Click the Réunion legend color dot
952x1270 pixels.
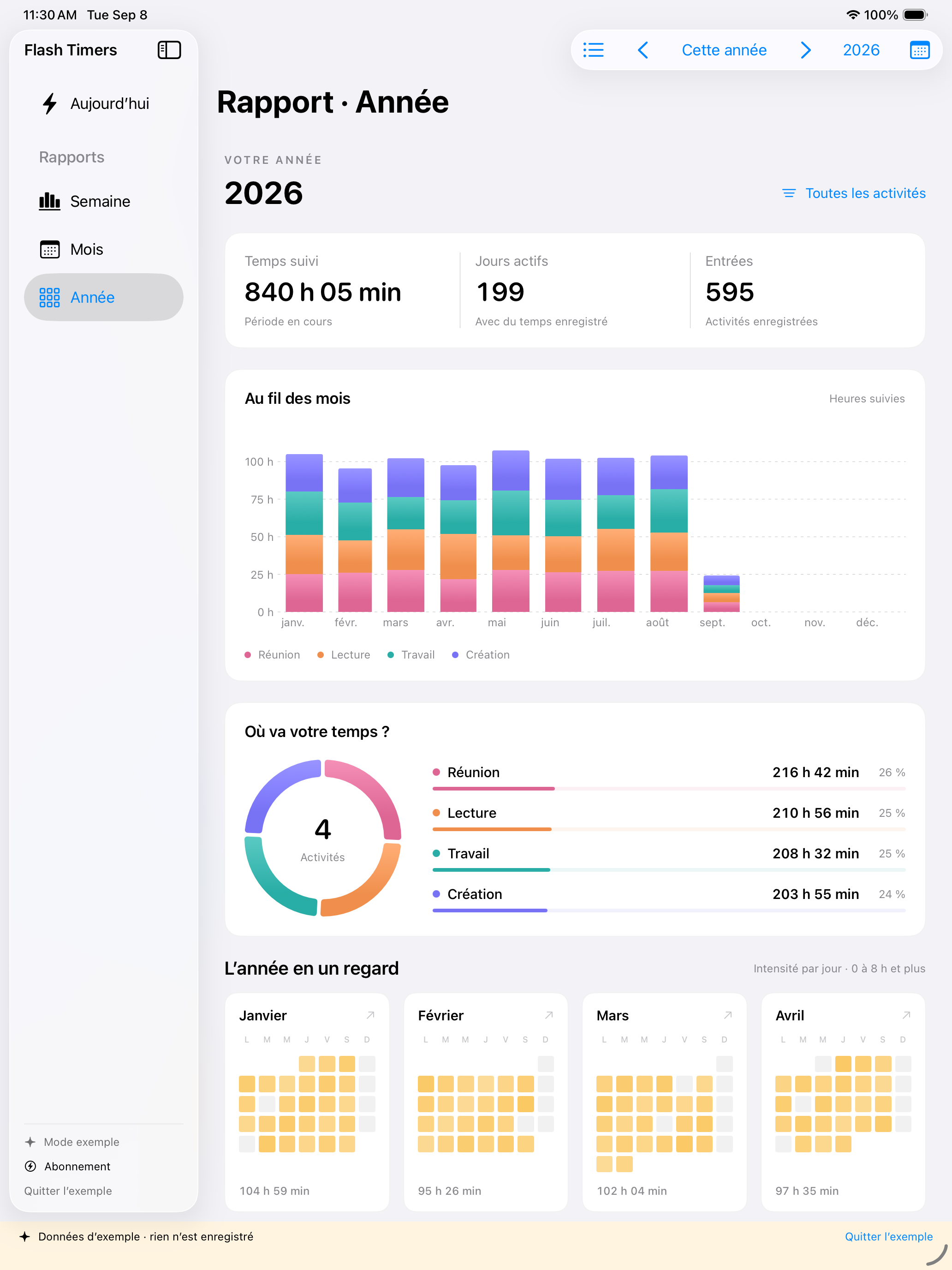click(x=248, y=655)
